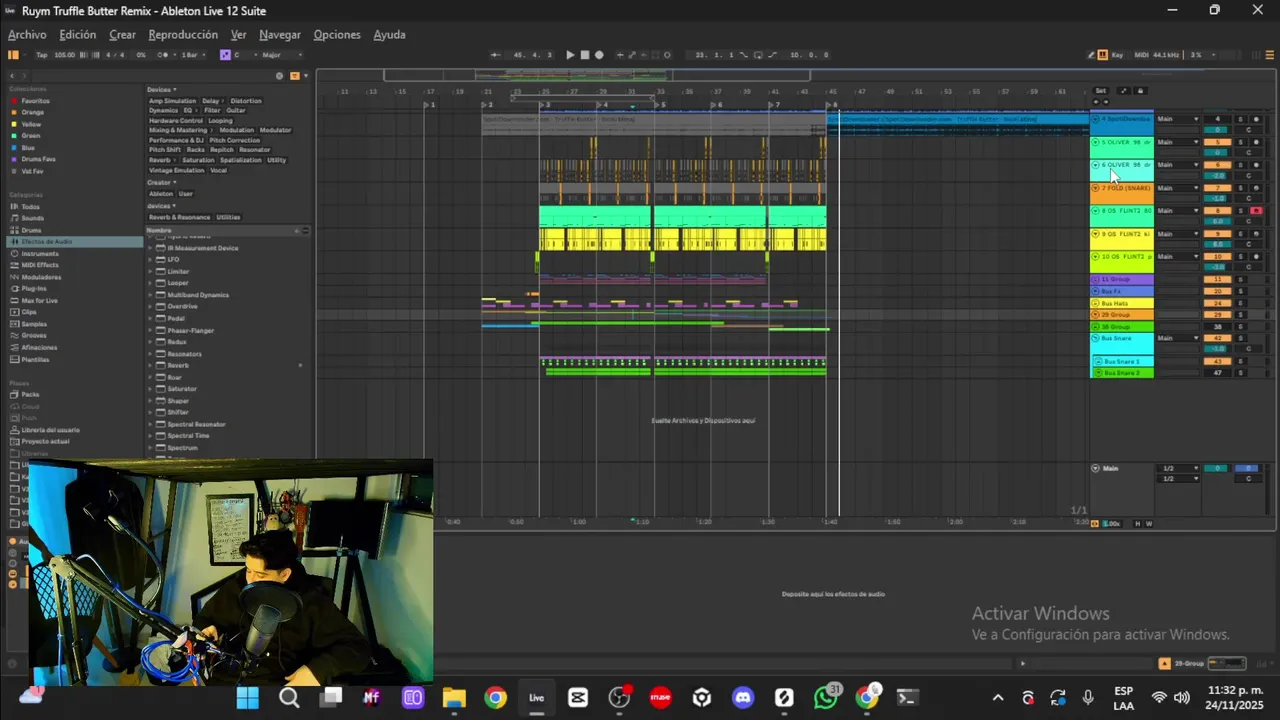Solo the Bus Hats track
Viewport: 1280px width, 720px height.
(1240, 303)
